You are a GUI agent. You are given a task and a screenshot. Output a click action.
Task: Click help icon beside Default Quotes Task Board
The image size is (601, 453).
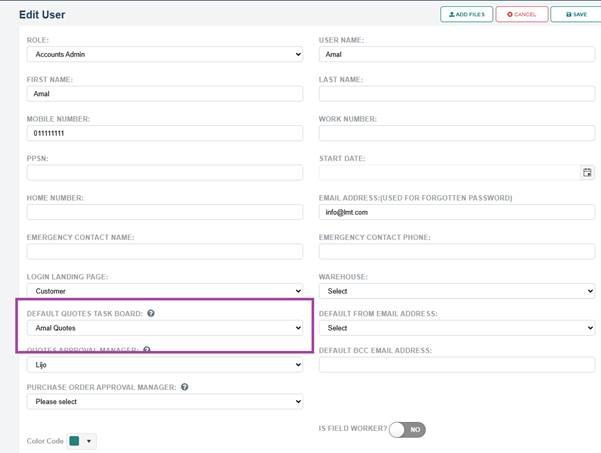[151, 313]
